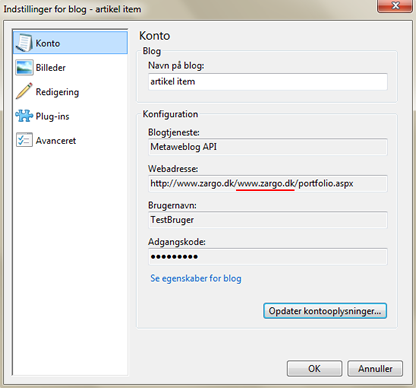Click the 'Adgangskode:' label
Screen dimensions: 416x388
click(177, 242)
